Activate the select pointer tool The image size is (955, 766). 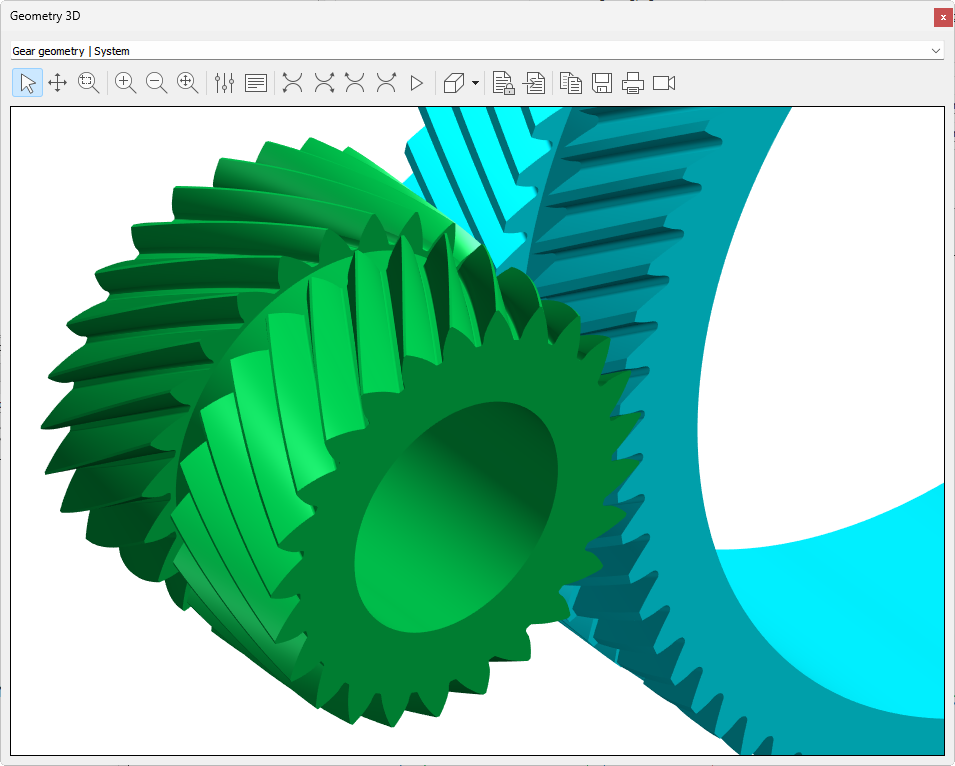point(27,83)
